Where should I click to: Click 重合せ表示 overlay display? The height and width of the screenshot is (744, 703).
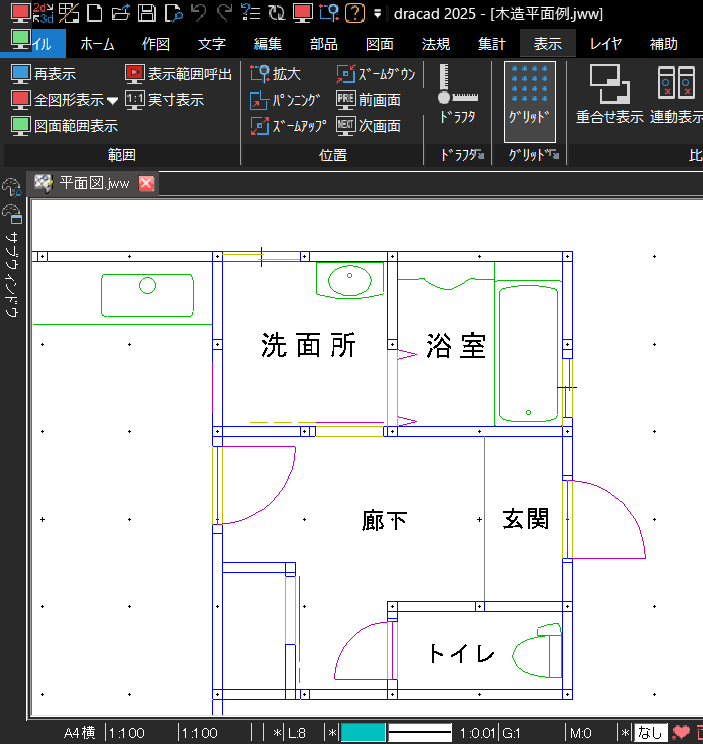pyautogui.click(x=610, y=94)
